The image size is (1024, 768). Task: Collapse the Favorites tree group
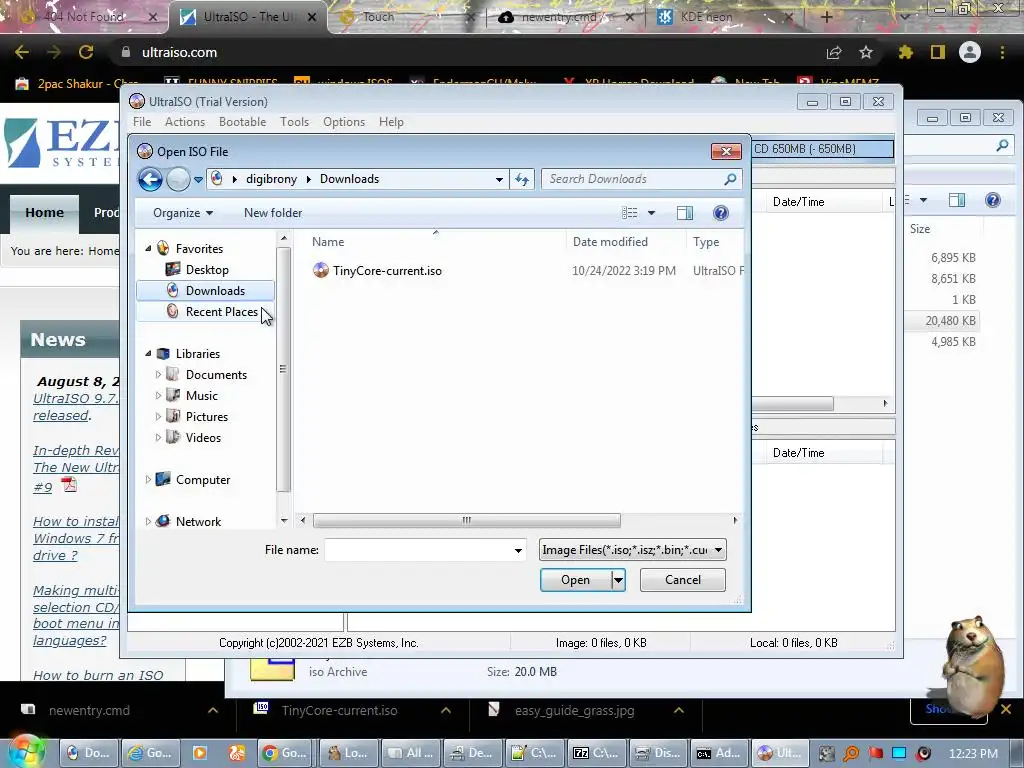coord(148,249)
